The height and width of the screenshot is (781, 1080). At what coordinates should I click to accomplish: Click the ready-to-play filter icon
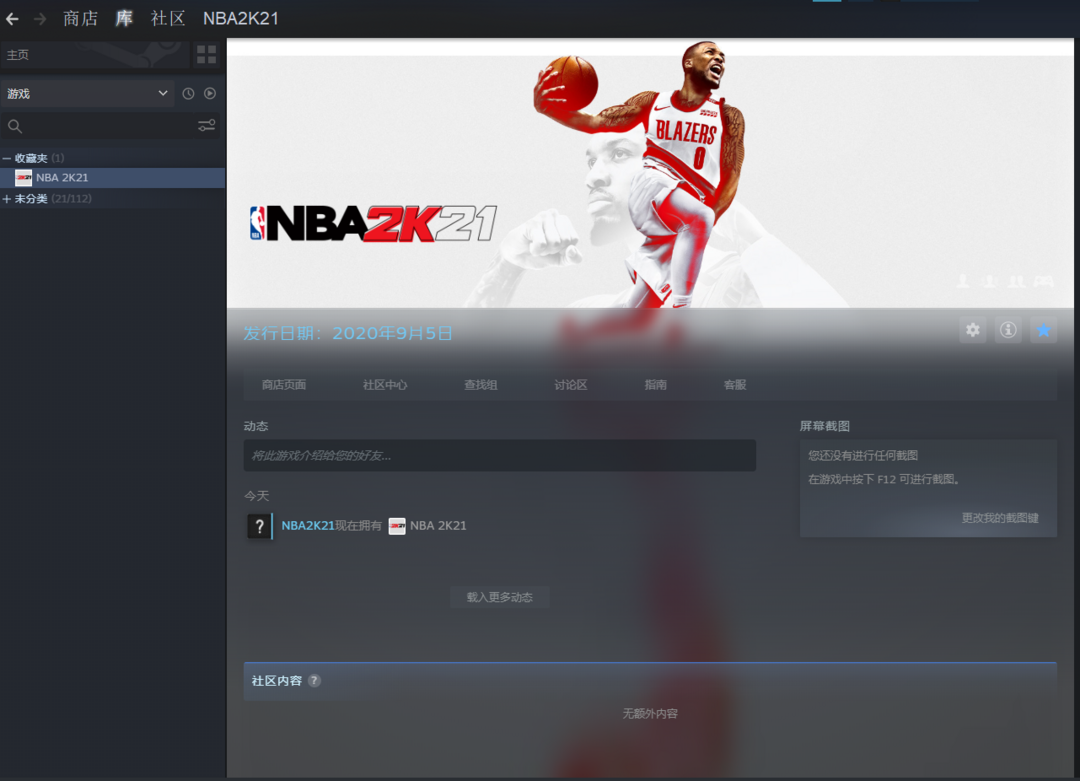click(210, 94)
